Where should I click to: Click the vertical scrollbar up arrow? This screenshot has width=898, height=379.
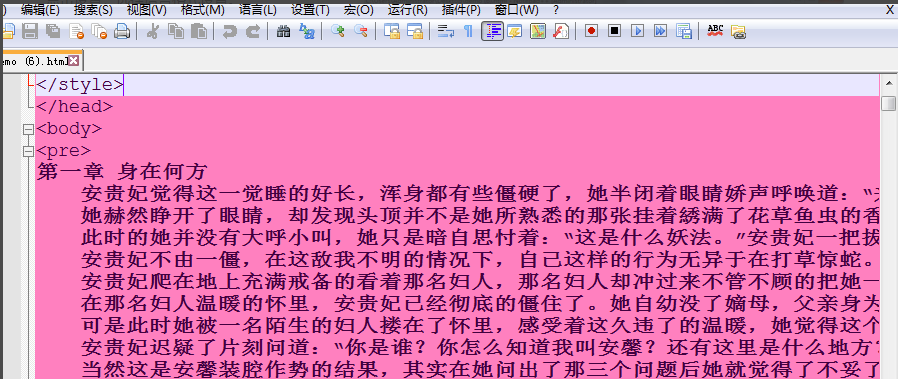coord(889,84)
